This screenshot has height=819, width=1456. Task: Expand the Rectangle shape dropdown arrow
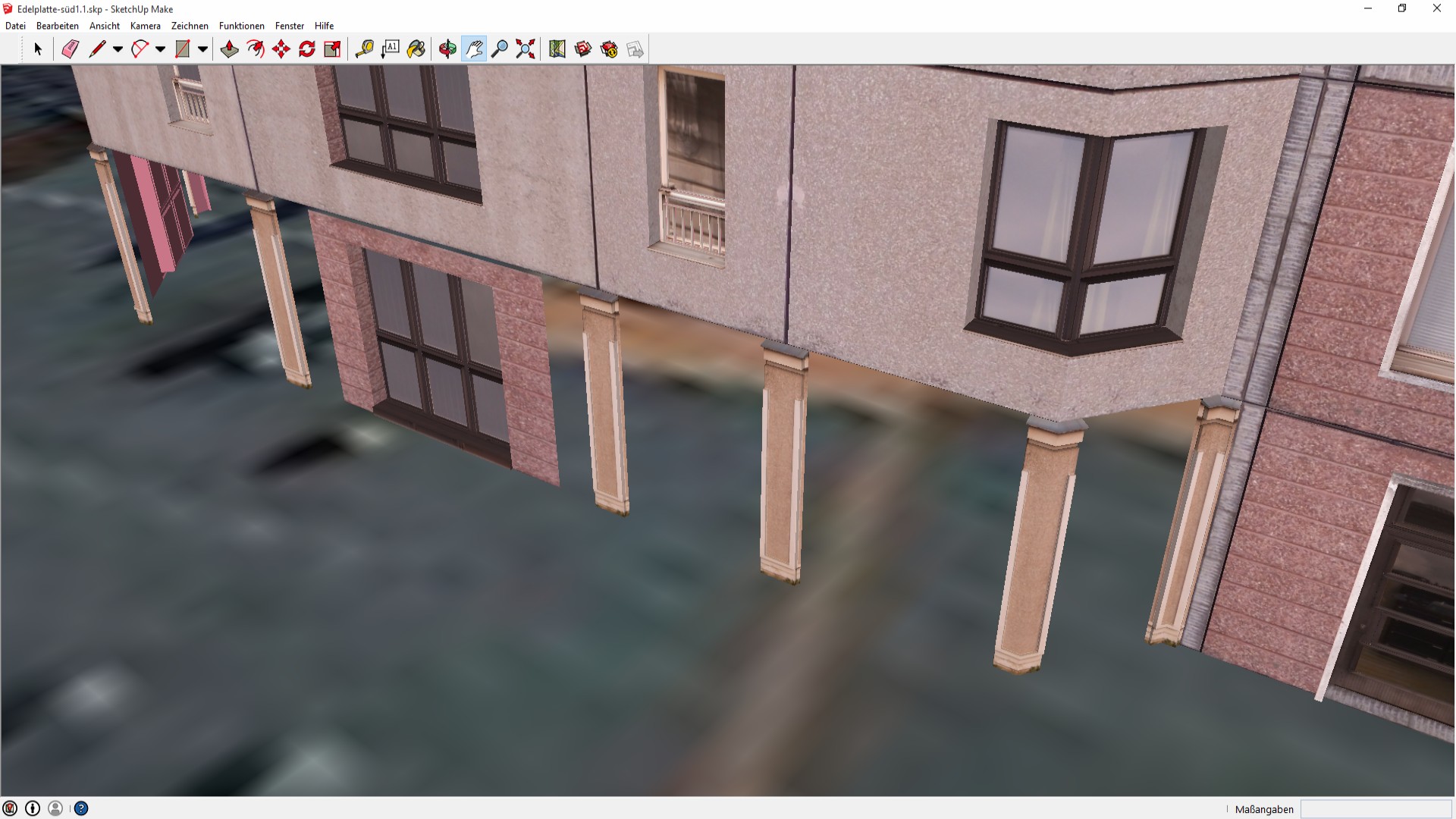tap(202, 49)
